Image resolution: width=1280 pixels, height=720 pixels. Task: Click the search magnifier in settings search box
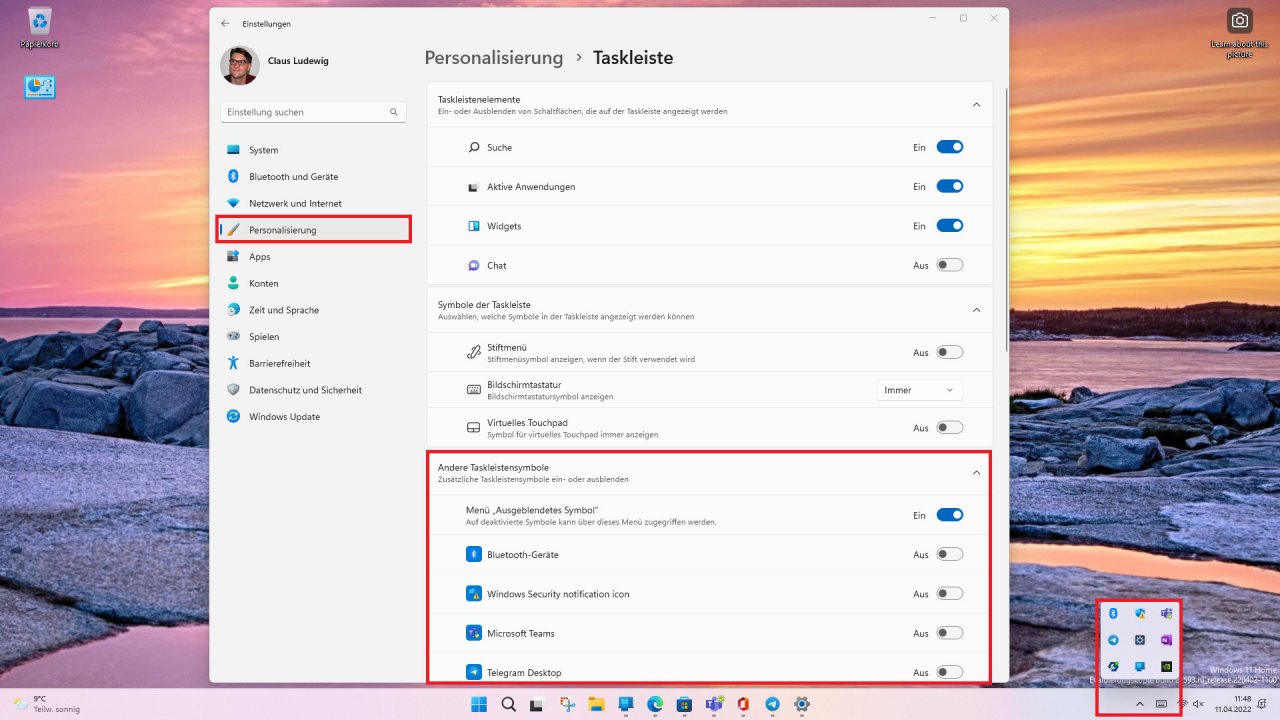click(x=395, y=112)
